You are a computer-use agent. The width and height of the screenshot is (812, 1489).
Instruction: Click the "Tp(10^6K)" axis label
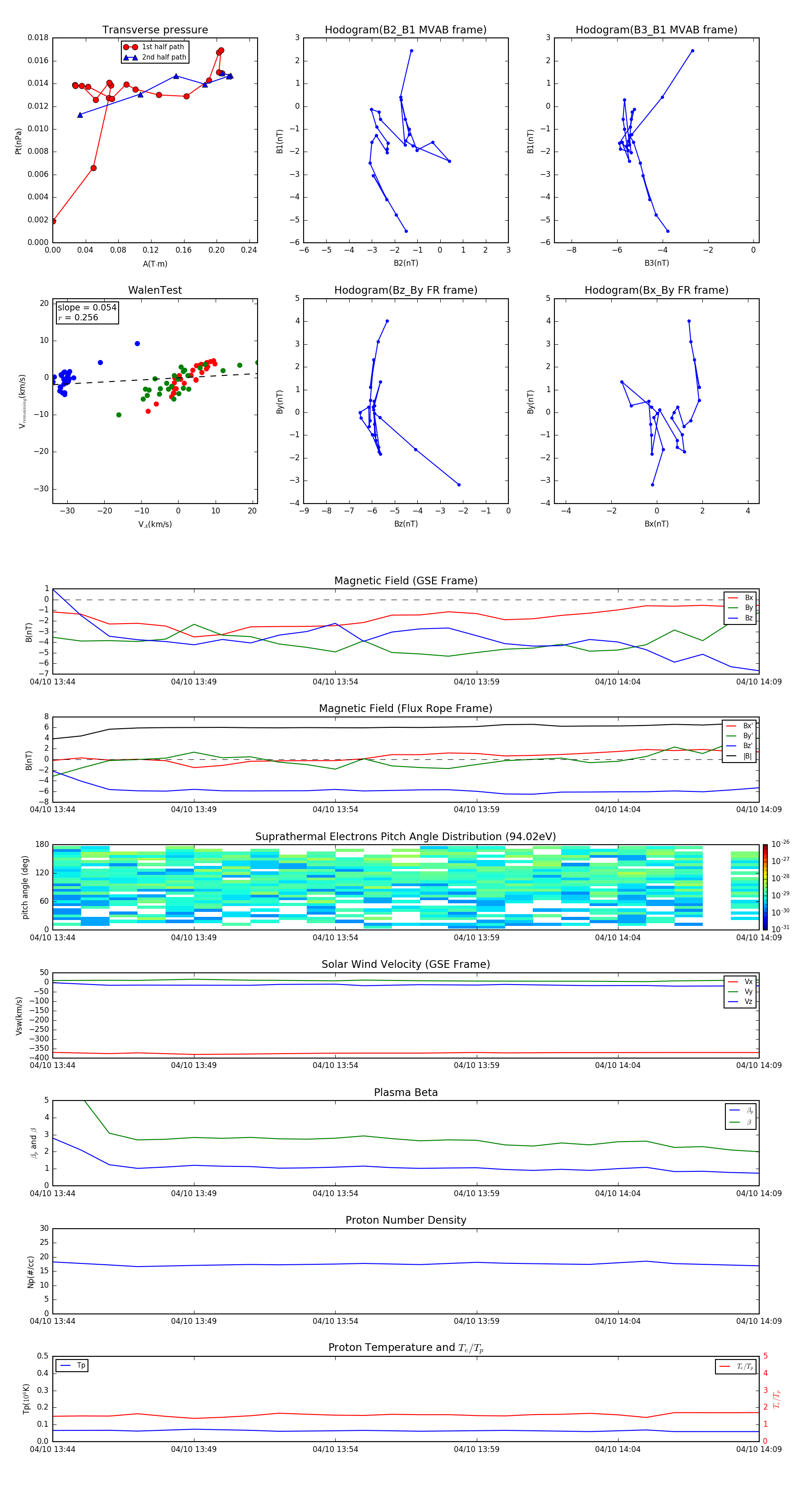(x=26, y=1399)
